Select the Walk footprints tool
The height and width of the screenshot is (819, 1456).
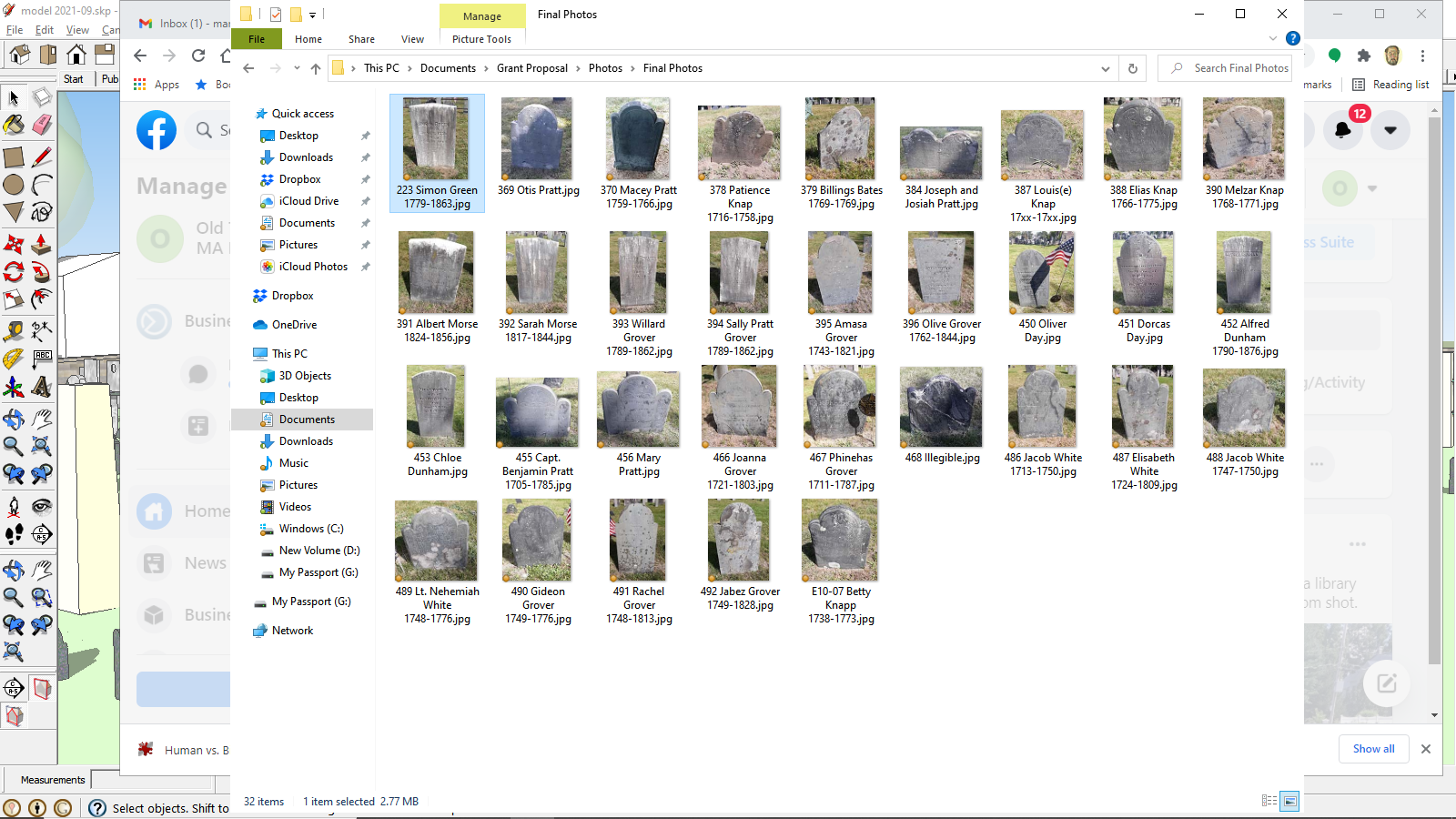pyautogui.click(x=14, y=534)
